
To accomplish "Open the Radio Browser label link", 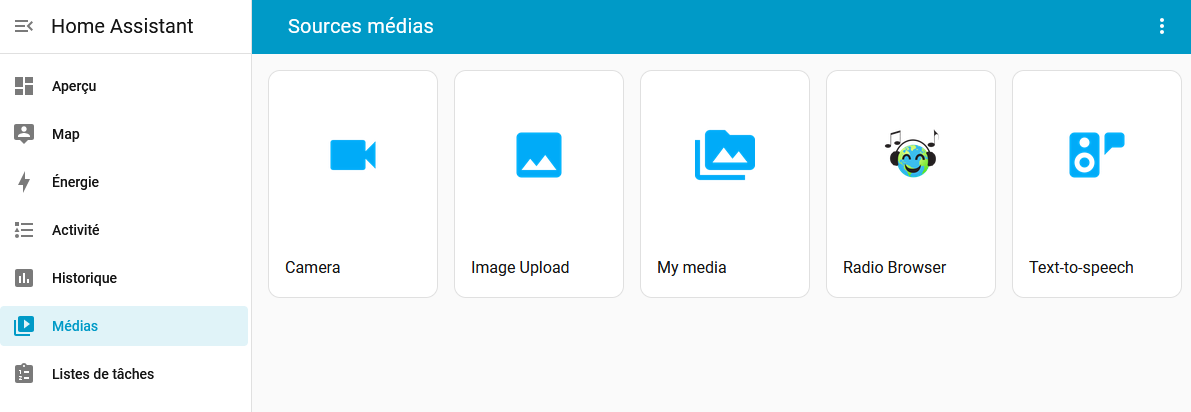I will pyautogui.click(x=894, y=268).
